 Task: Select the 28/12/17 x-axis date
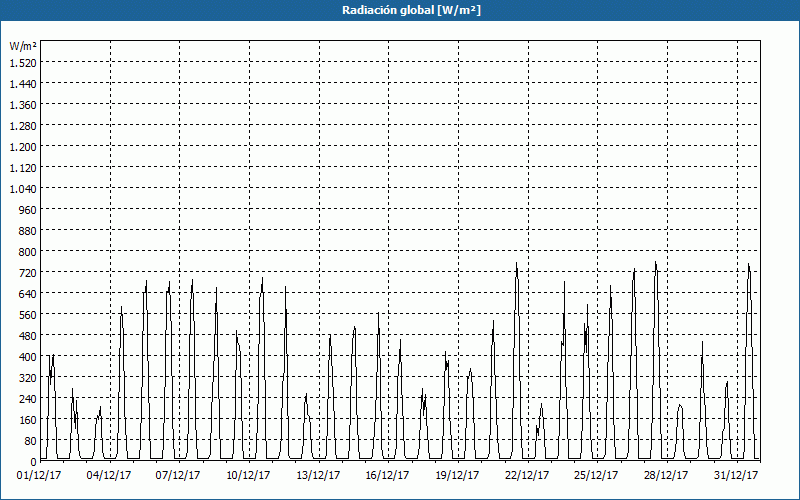click(x=666, y=475)
